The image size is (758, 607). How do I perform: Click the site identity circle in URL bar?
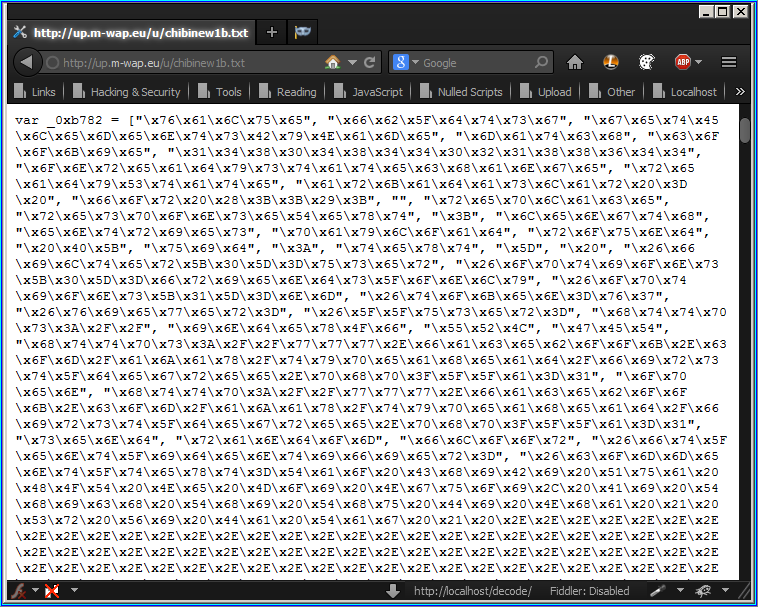(53, 63)
